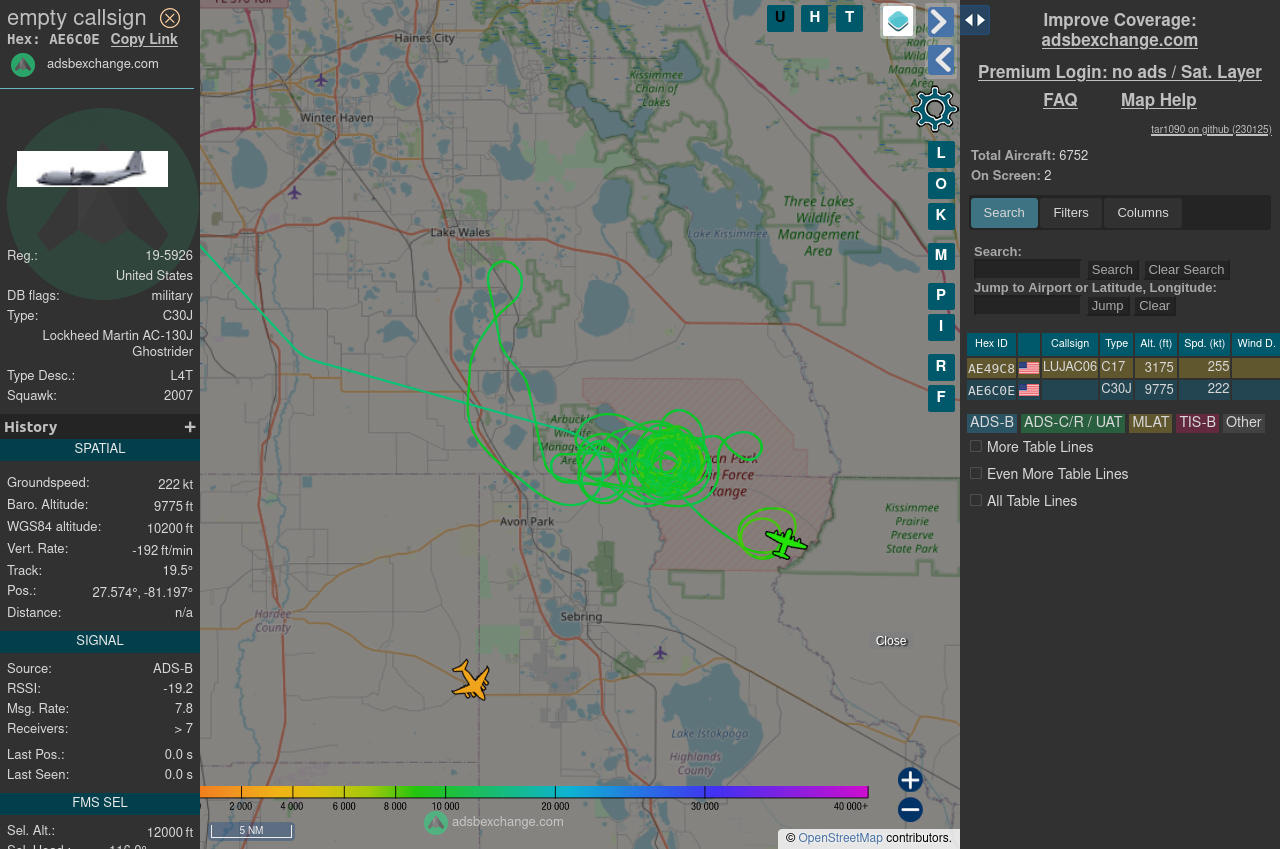
Task: Toggle the sidebar width arrows button
Action: point(975,20)
